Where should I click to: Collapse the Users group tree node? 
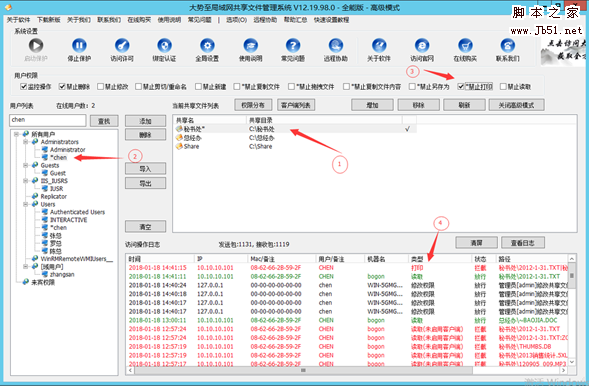[26, 204]
